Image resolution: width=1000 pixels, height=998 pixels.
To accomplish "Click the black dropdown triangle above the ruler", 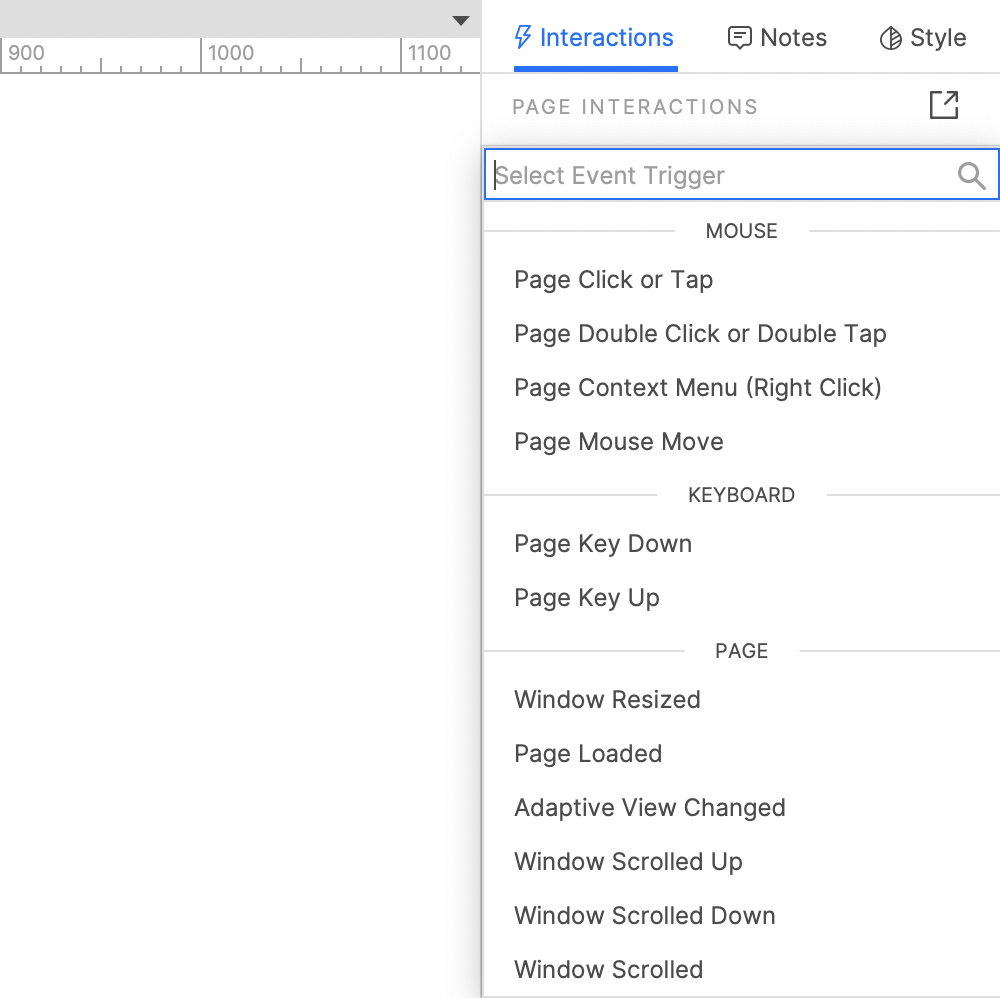I will point(461,20).
